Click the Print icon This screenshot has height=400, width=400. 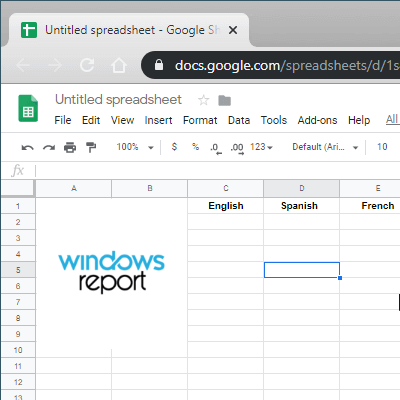coord(70,147)
